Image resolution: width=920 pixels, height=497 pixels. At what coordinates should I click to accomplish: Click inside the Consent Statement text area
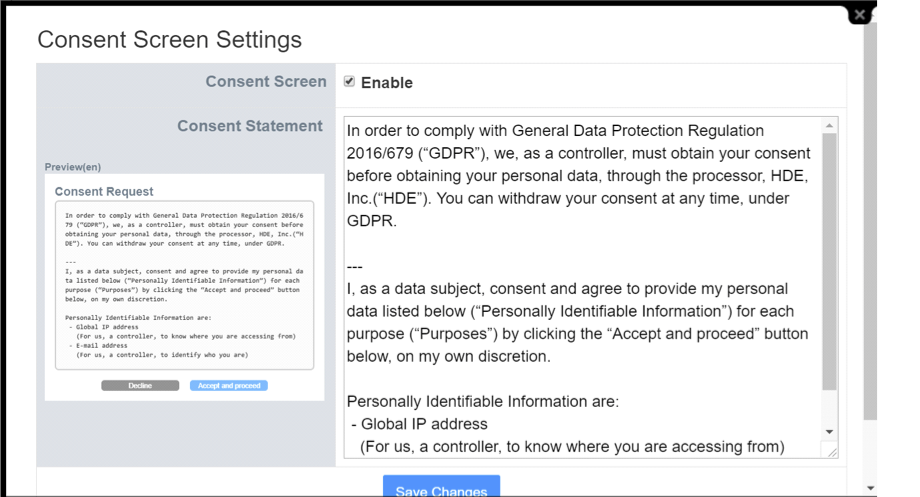583,288
